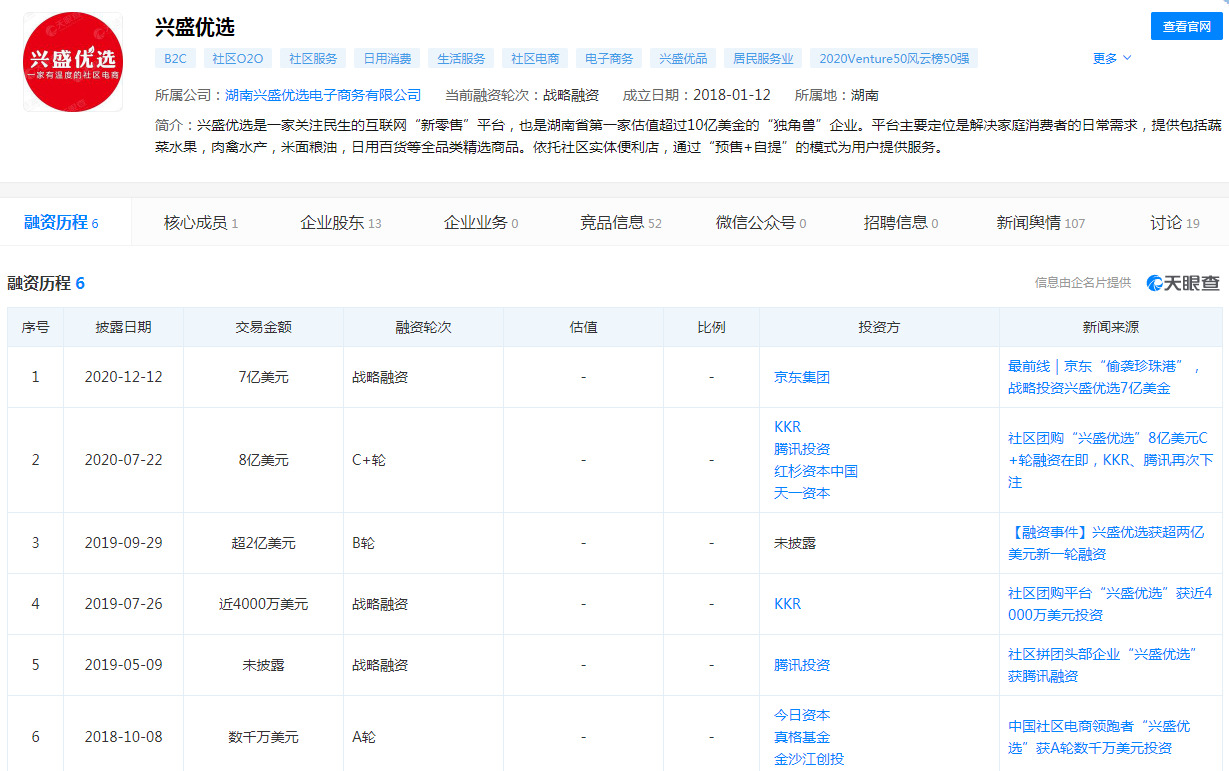This screenshot has height=771, width=1229.
Task: Click the 近4000万美元 amount cell
Action: pyautogui.click(x=263, y=604)
